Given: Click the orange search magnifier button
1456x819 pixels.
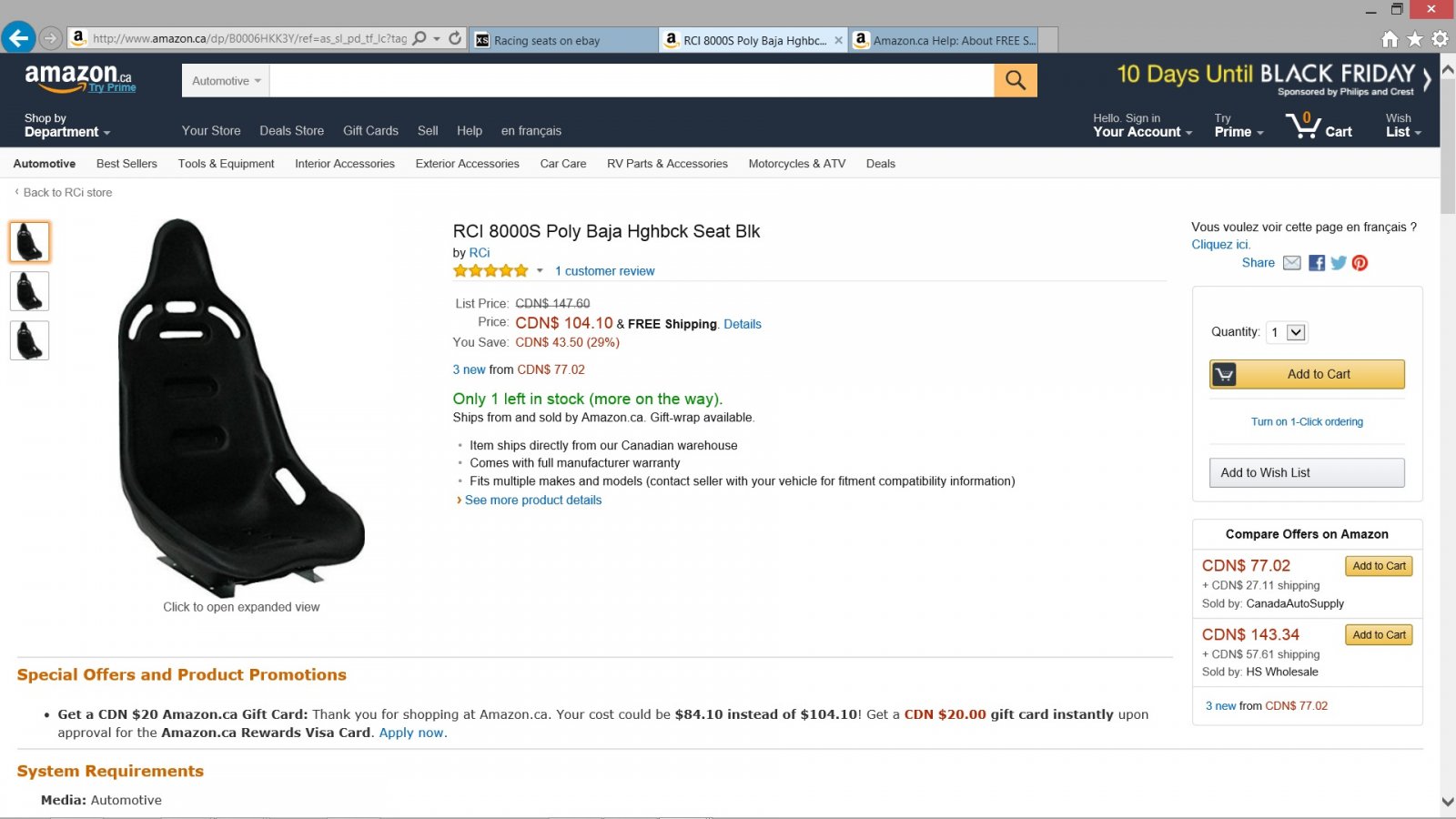Looking at the screenshot, I should (x=1016, y=80).
